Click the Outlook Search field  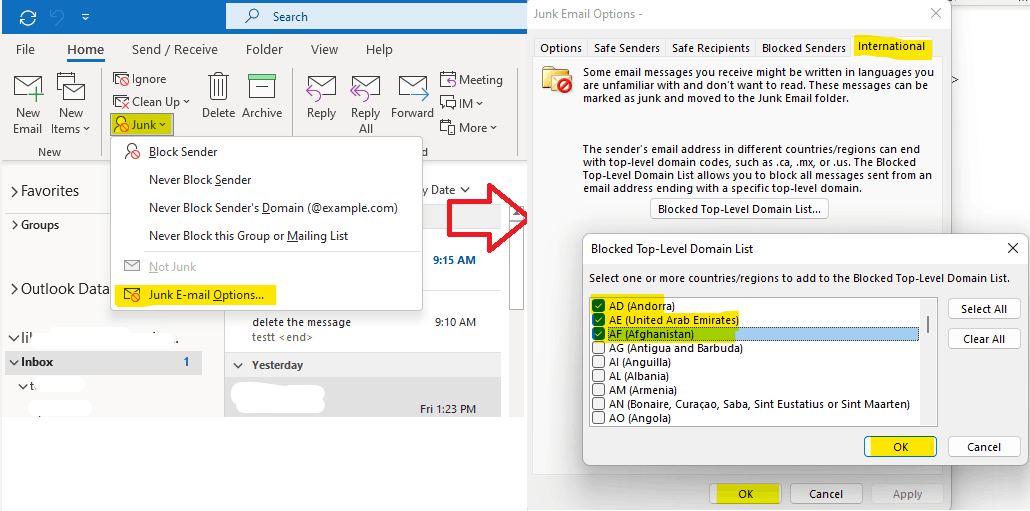coord(374,16)
